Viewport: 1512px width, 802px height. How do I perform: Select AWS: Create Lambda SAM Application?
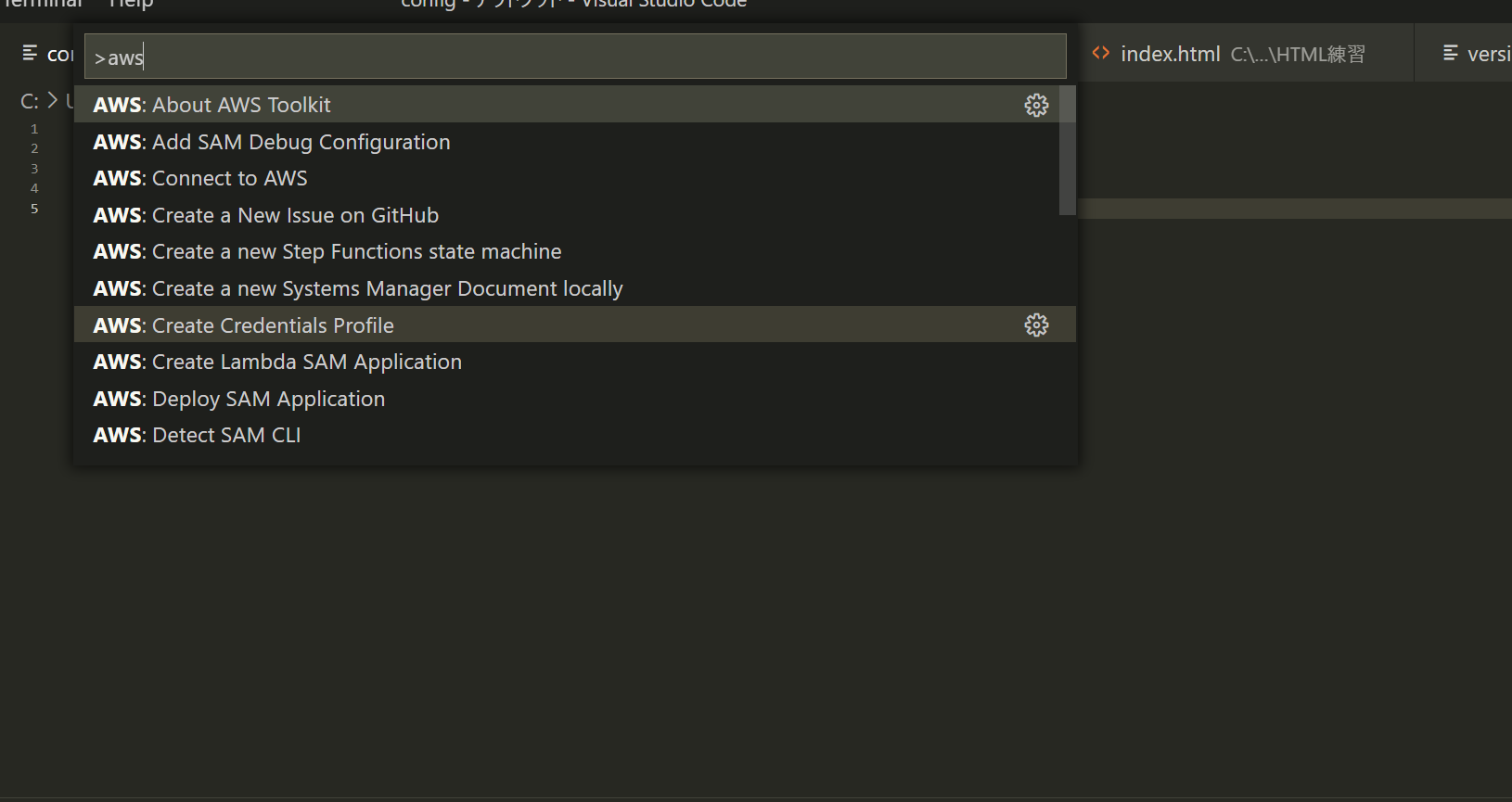(575, 362)
